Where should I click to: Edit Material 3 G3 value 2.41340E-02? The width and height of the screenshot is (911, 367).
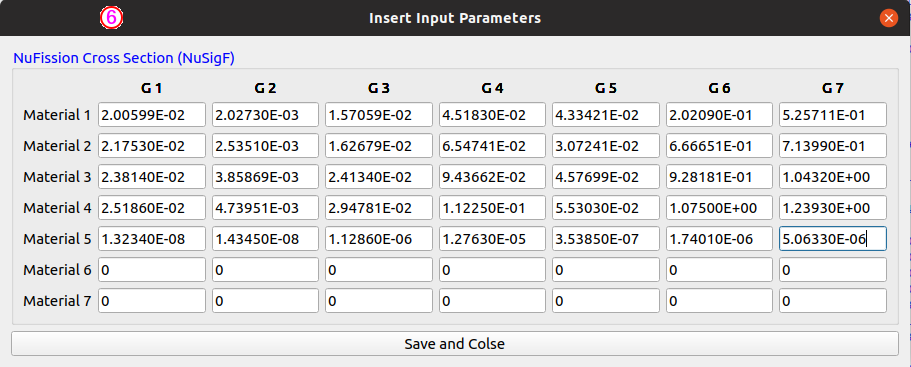pos(379,177)
